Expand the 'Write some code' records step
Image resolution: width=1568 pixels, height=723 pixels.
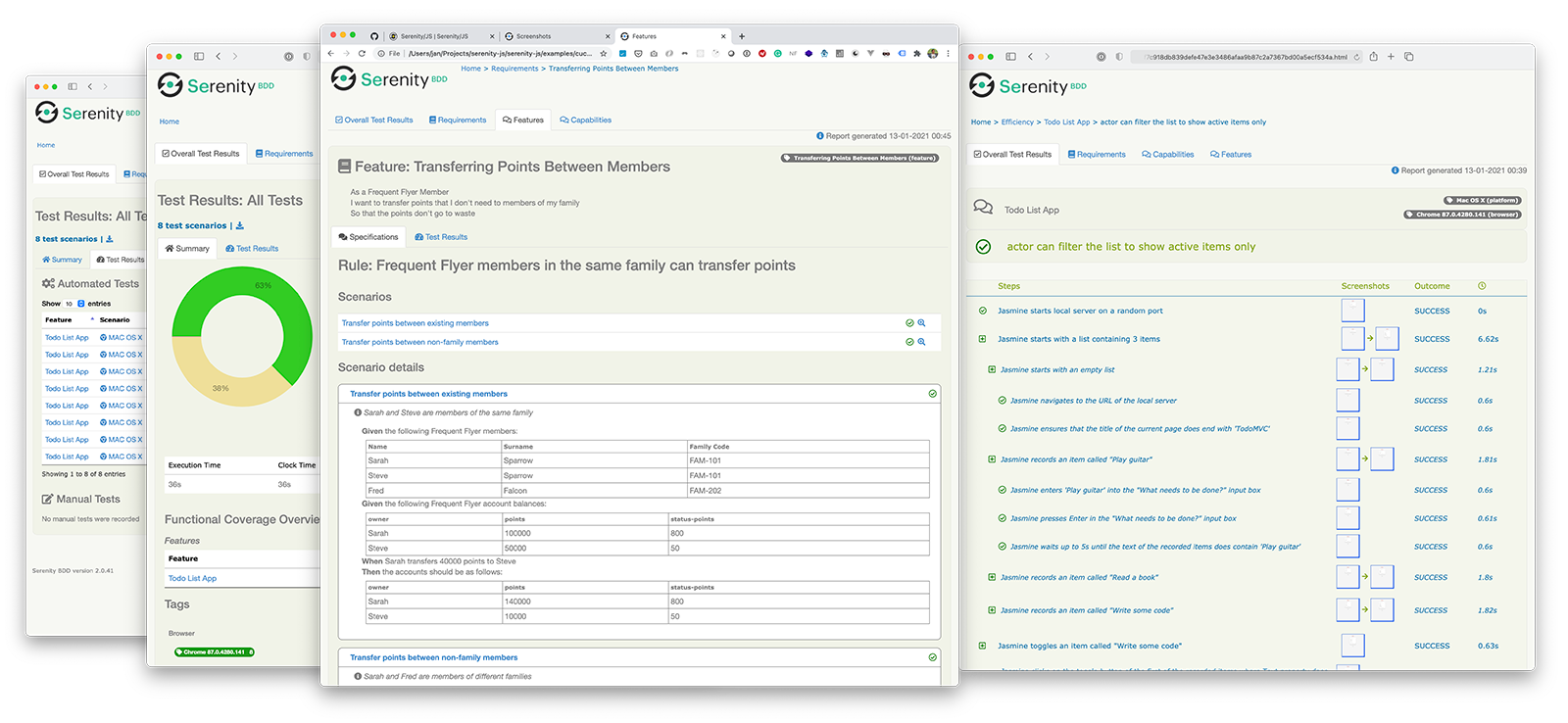coord(992,610)
